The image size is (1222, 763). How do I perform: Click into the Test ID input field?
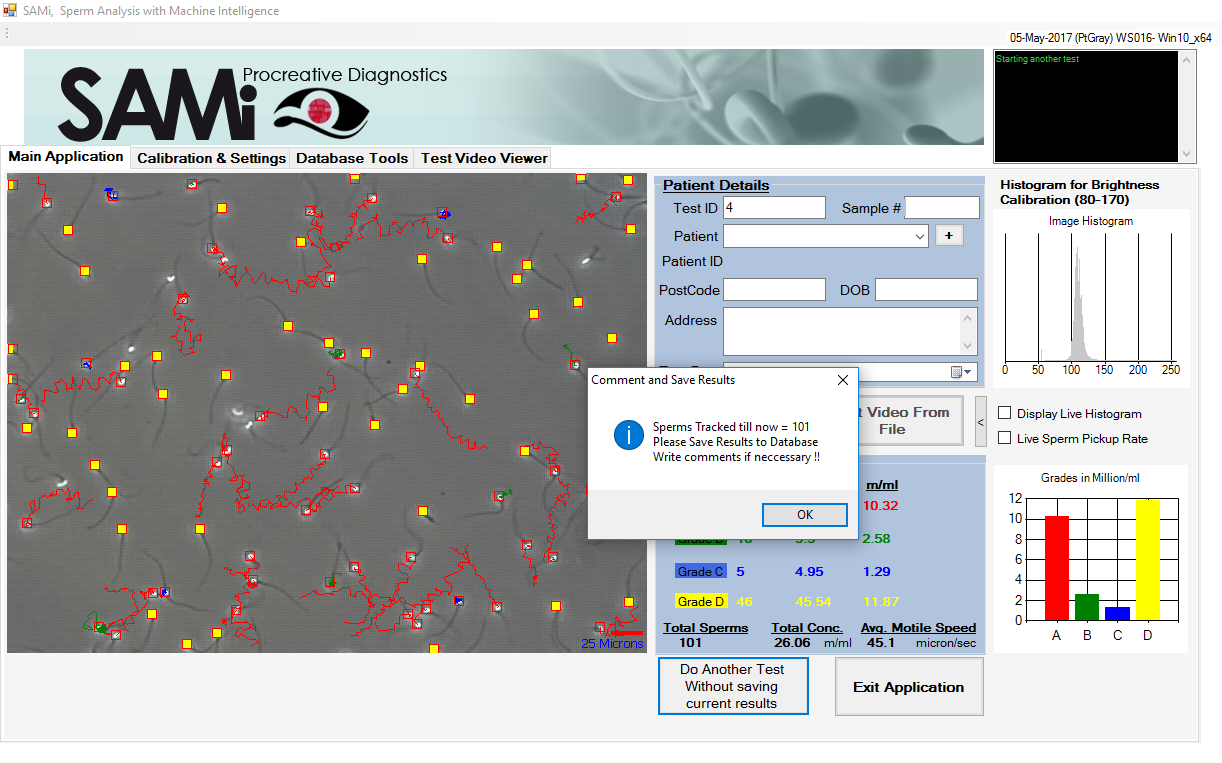click(x=773, y=208)
